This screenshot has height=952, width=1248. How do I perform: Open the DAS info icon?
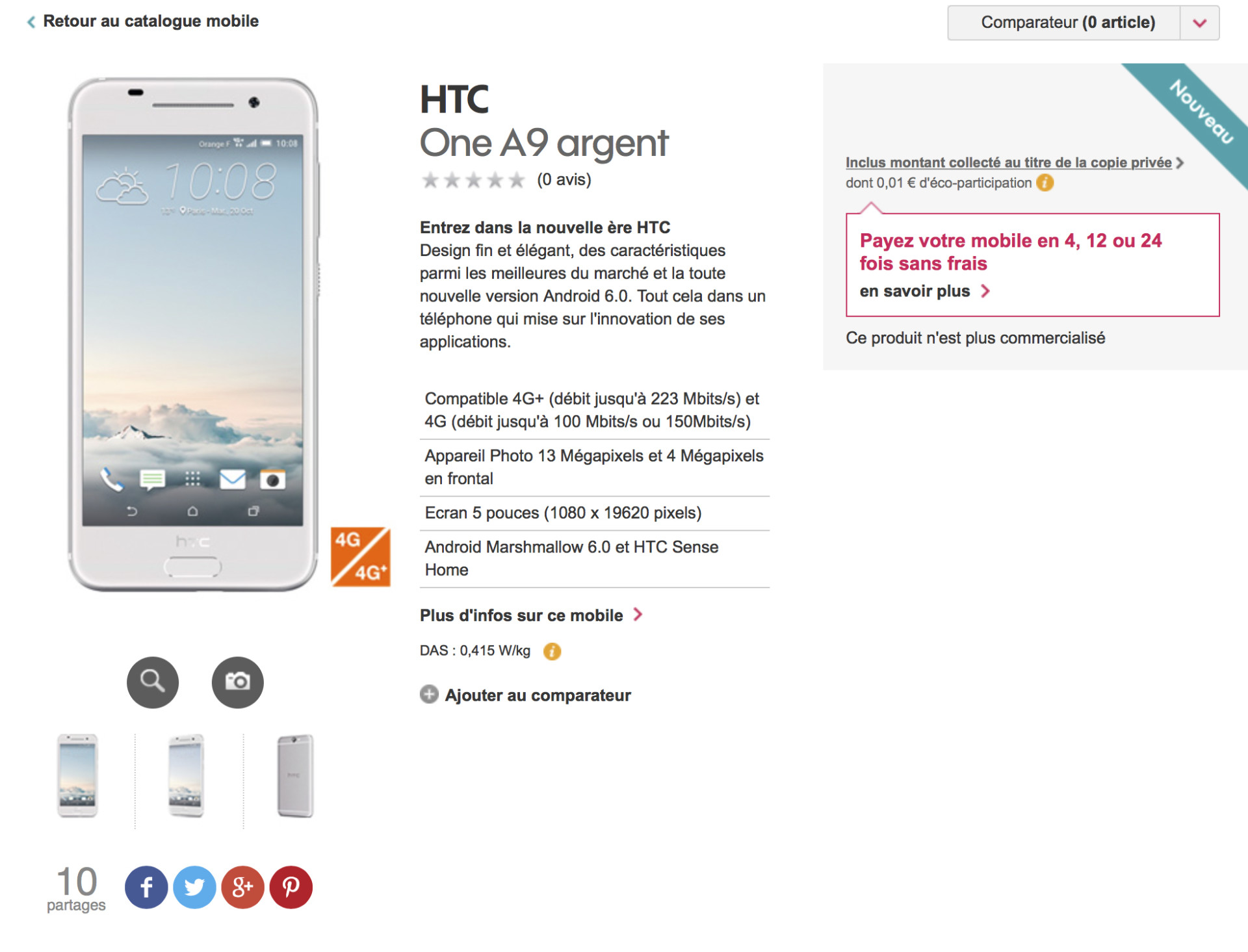point(552,651)
